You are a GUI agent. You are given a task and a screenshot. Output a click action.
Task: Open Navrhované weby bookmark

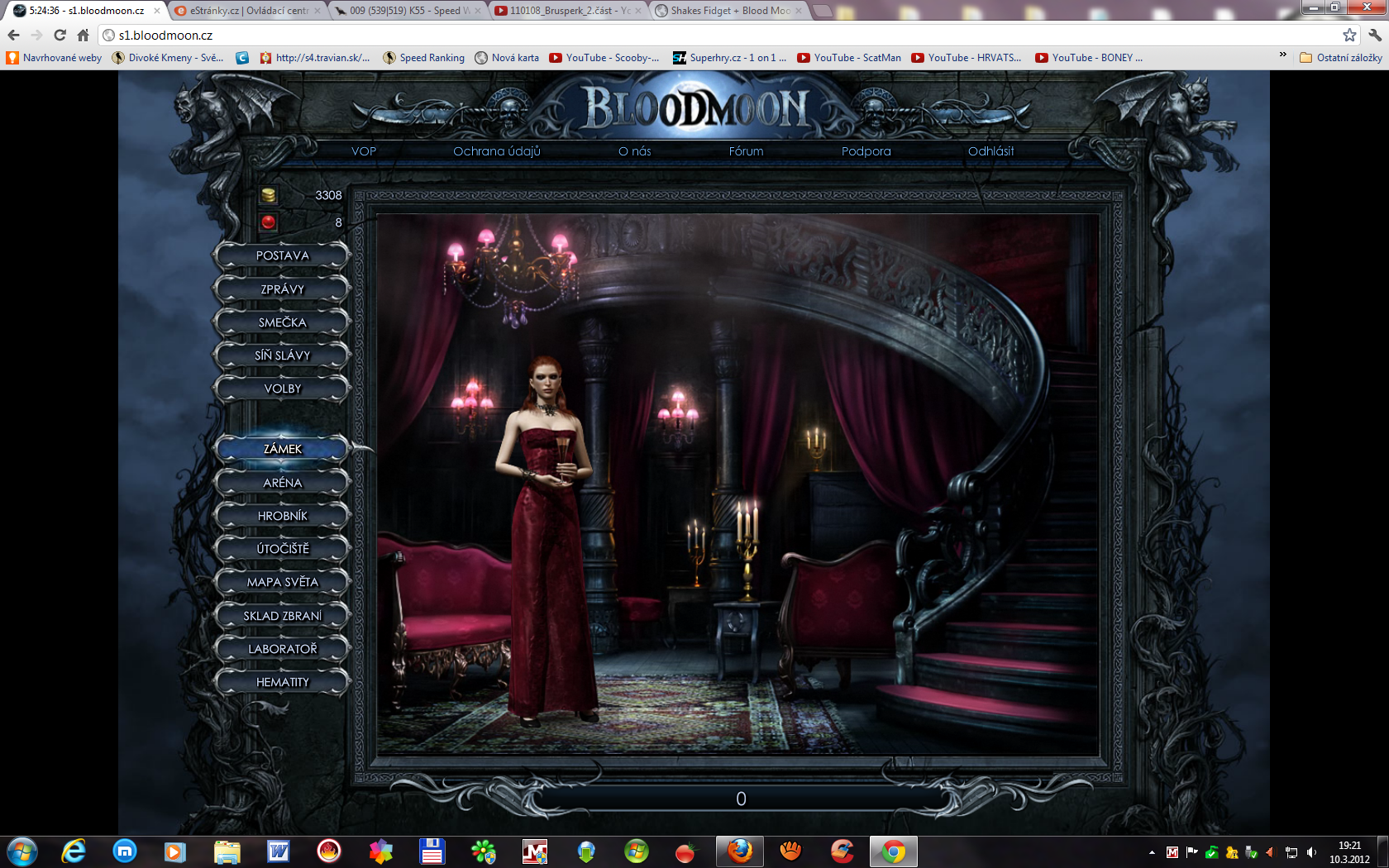[x=55, y=58]
